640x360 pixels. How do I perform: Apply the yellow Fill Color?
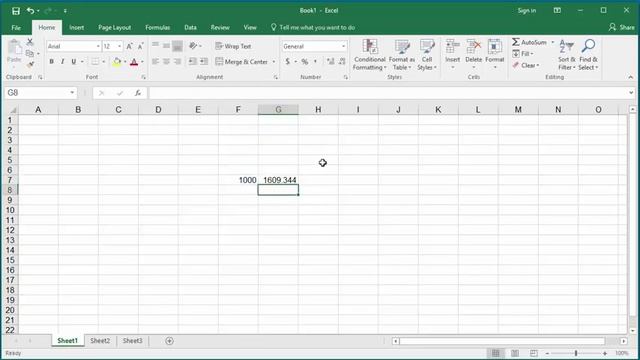point(117,62)
